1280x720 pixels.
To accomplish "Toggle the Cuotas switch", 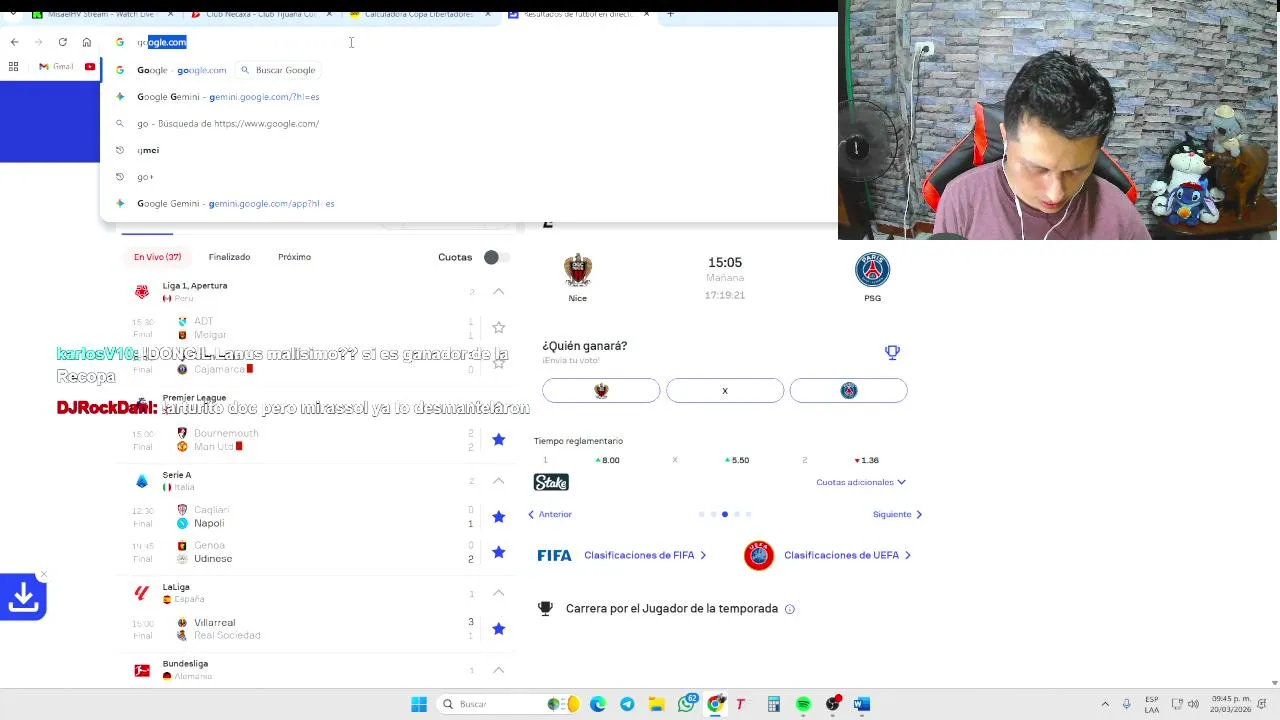I will [x=496, y=257].
